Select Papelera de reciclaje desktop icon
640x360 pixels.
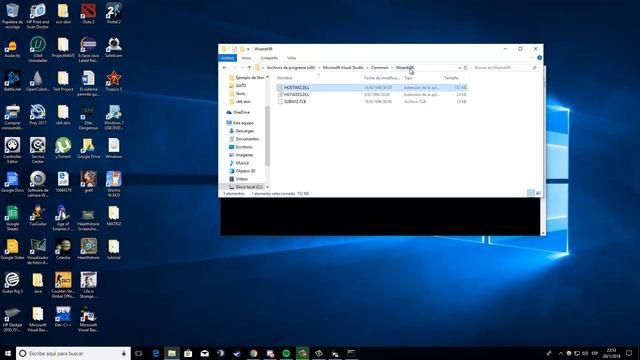tap(12, 16)
